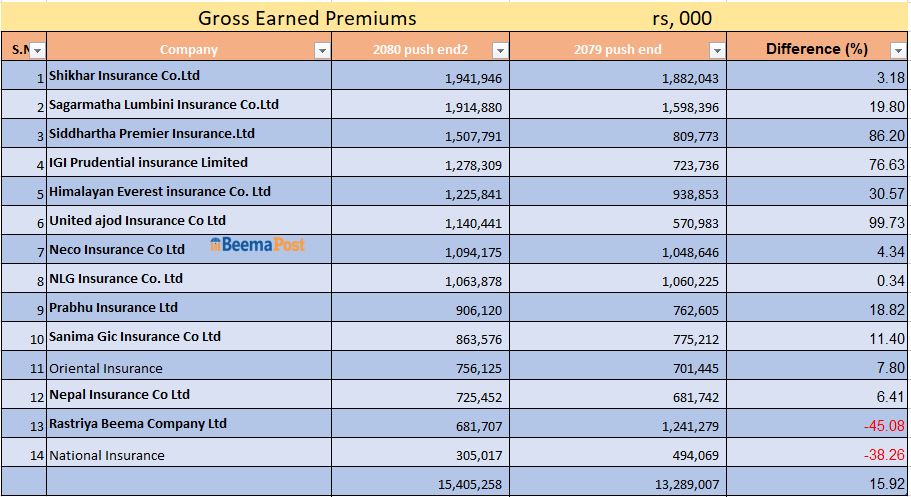
Task: Click the Beema Post watermark logo
Action: pos(258,244)
